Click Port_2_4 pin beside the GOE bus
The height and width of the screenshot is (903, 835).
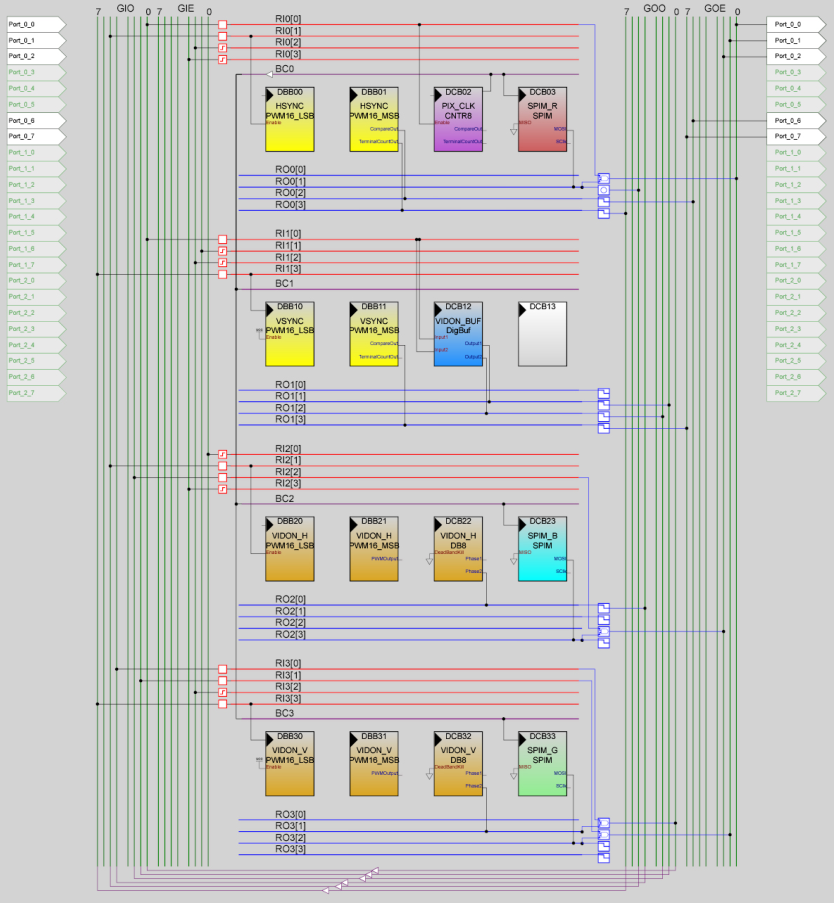pyautogui.click(x=796, y=344)
